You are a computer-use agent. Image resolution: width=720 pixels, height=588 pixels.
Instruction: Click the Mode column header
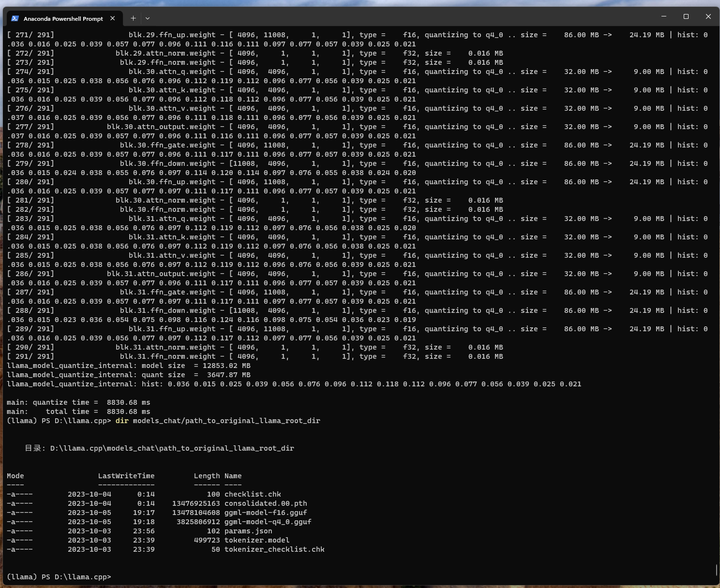[15, 476]
